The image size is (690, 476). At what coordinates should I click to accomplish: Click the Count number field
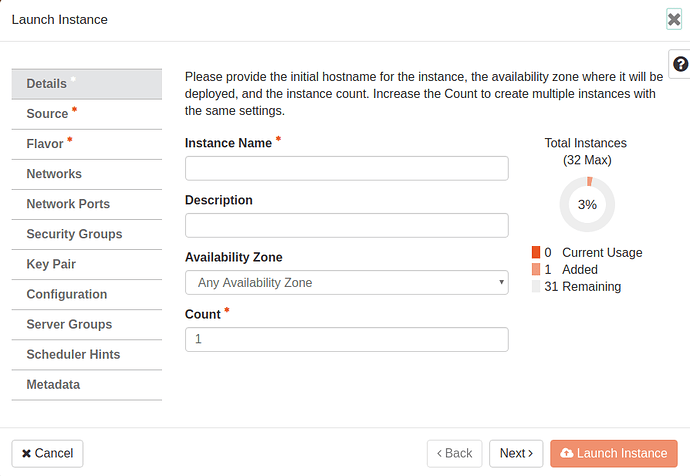pos(346,340)
